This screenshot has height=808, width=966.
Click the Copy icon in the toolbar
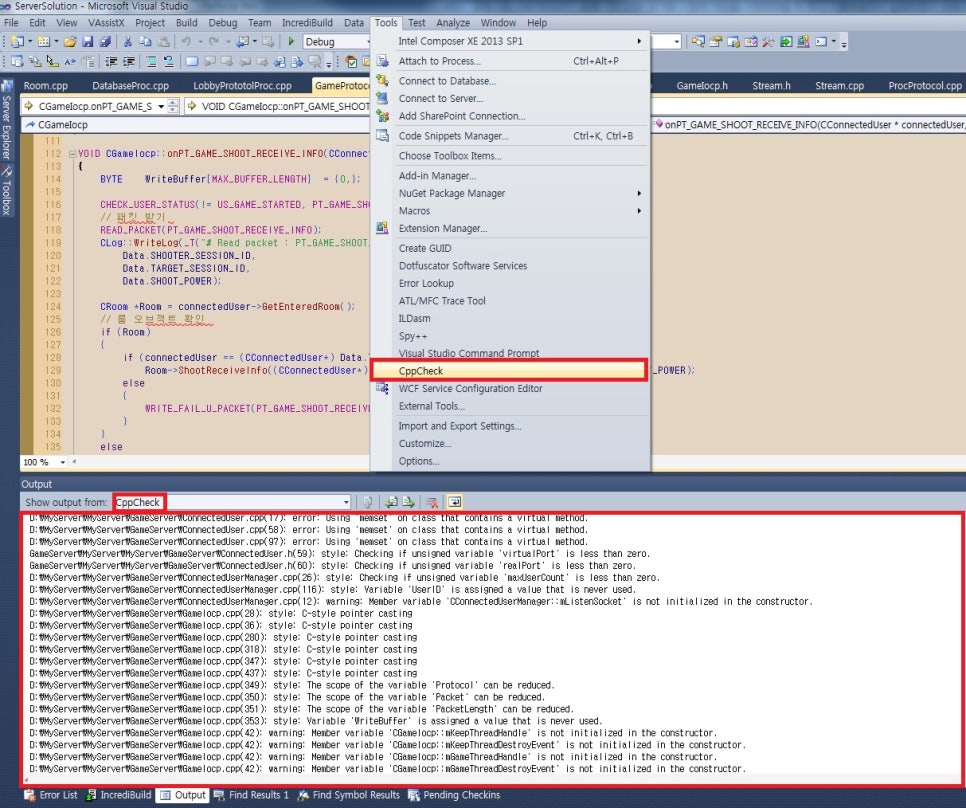(x=145, y=41)
